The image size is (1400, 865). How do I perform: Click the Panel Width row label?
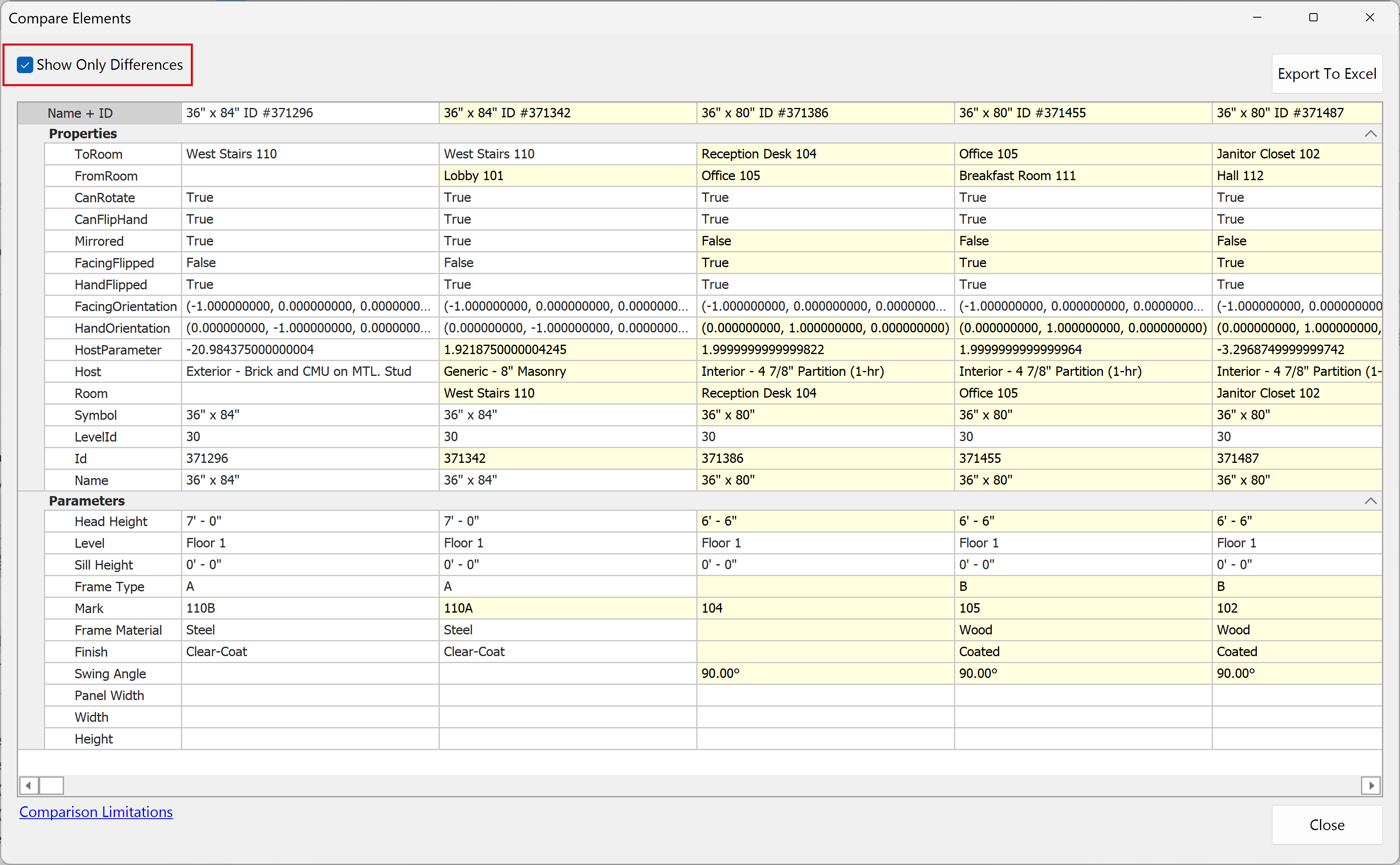coord(113,696)
